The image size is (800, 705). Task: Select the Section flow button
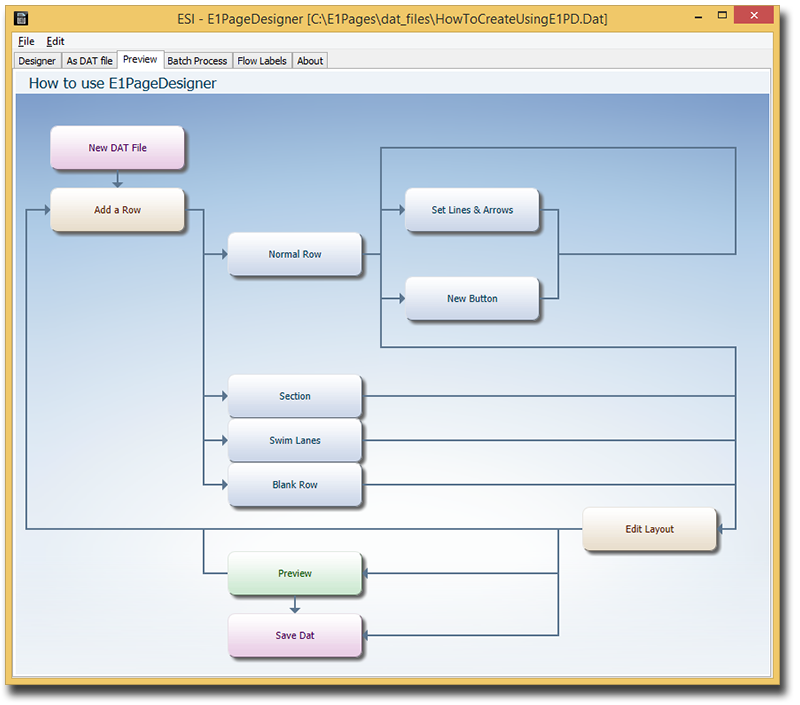[295, 396]
